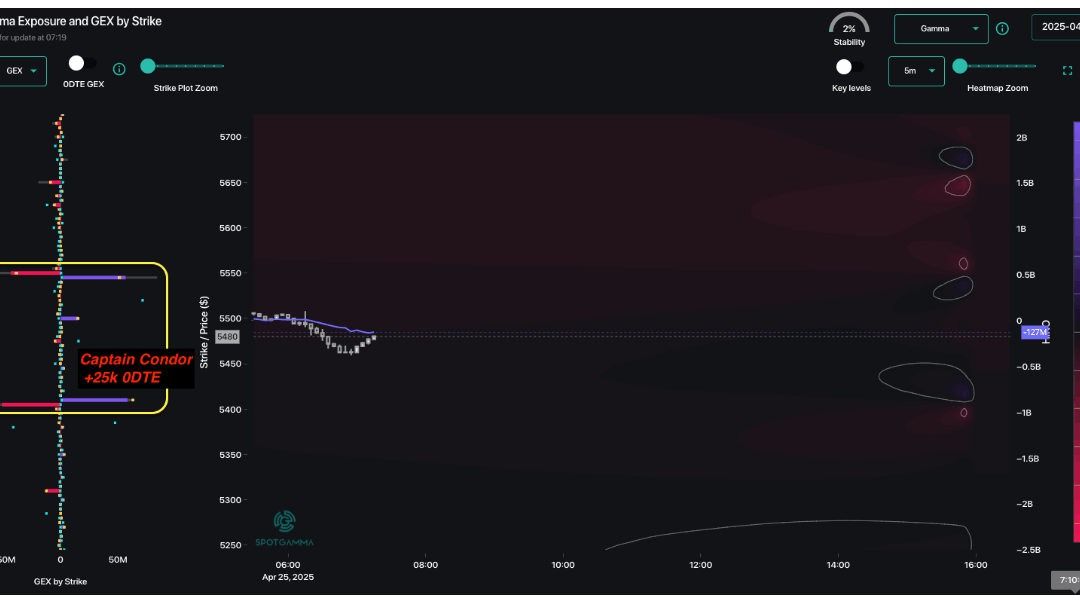Click the GEX by Strike axis label

(60, 581)
